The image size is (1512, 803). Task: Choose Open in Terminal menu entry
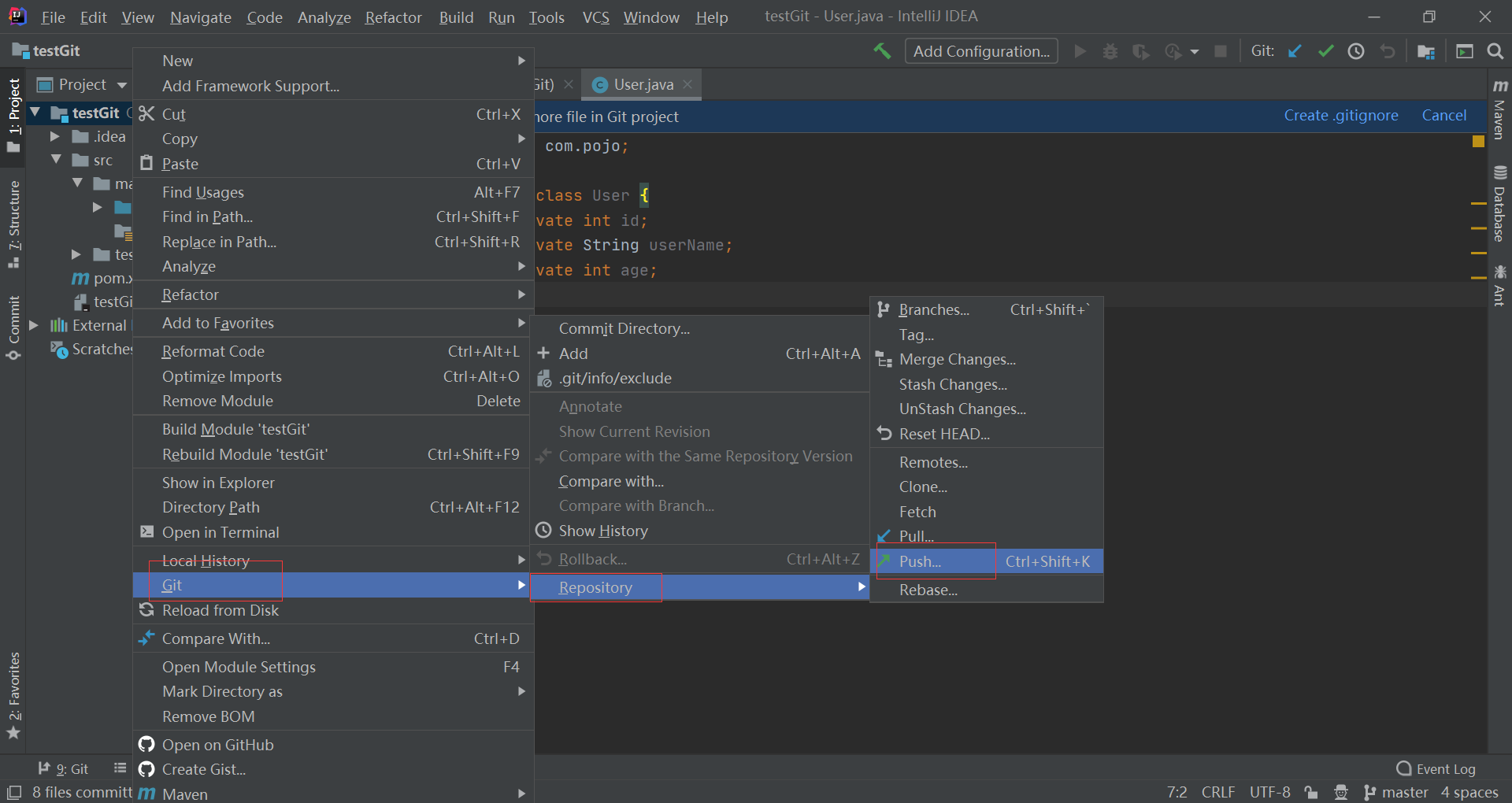click(333, 532)
